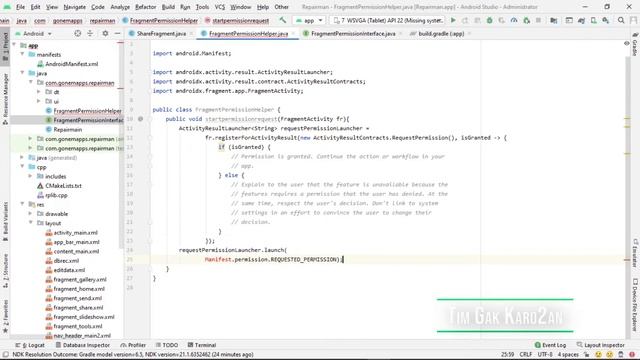Open the VCS menu

pyautogui.click(x=220, y=7)
